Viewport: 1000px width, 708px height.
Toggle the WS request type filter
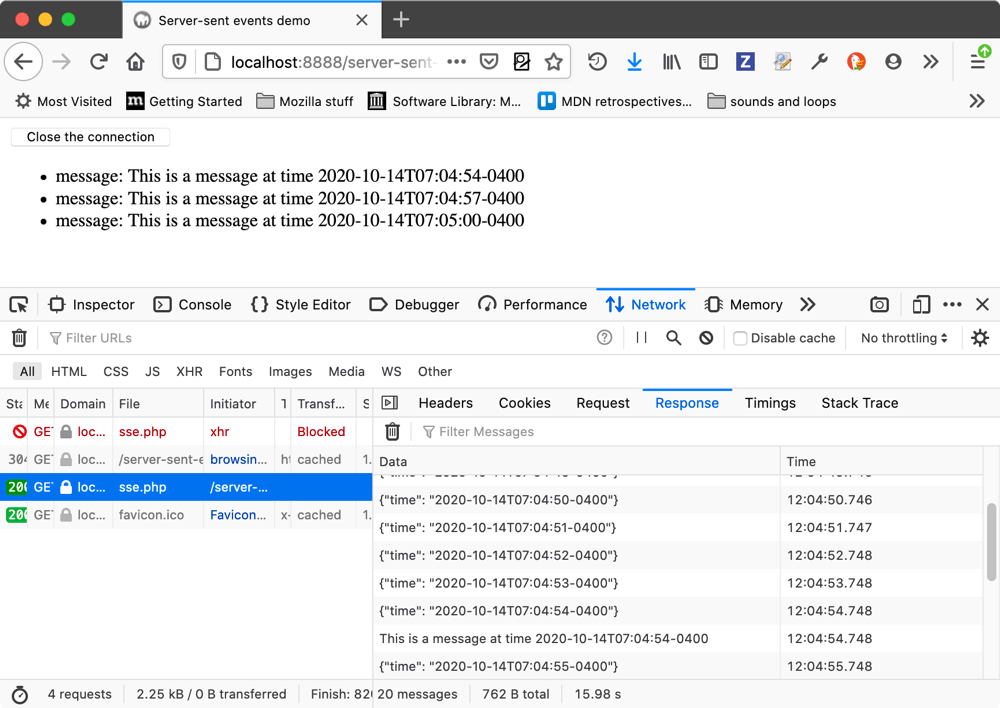pos(391,371)
